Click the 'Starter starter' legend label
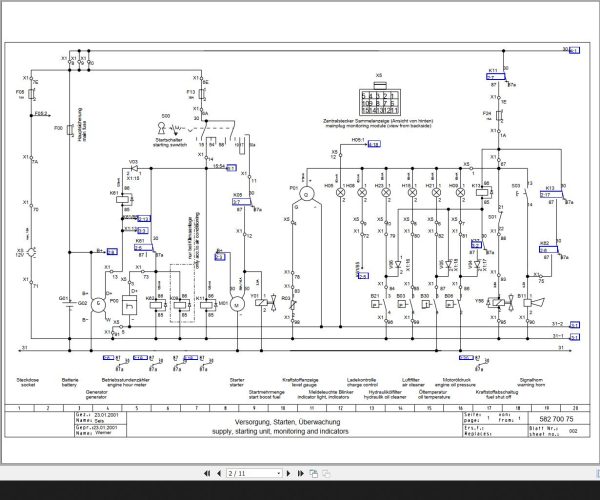The image size is (600, 500). pos(237,382)
